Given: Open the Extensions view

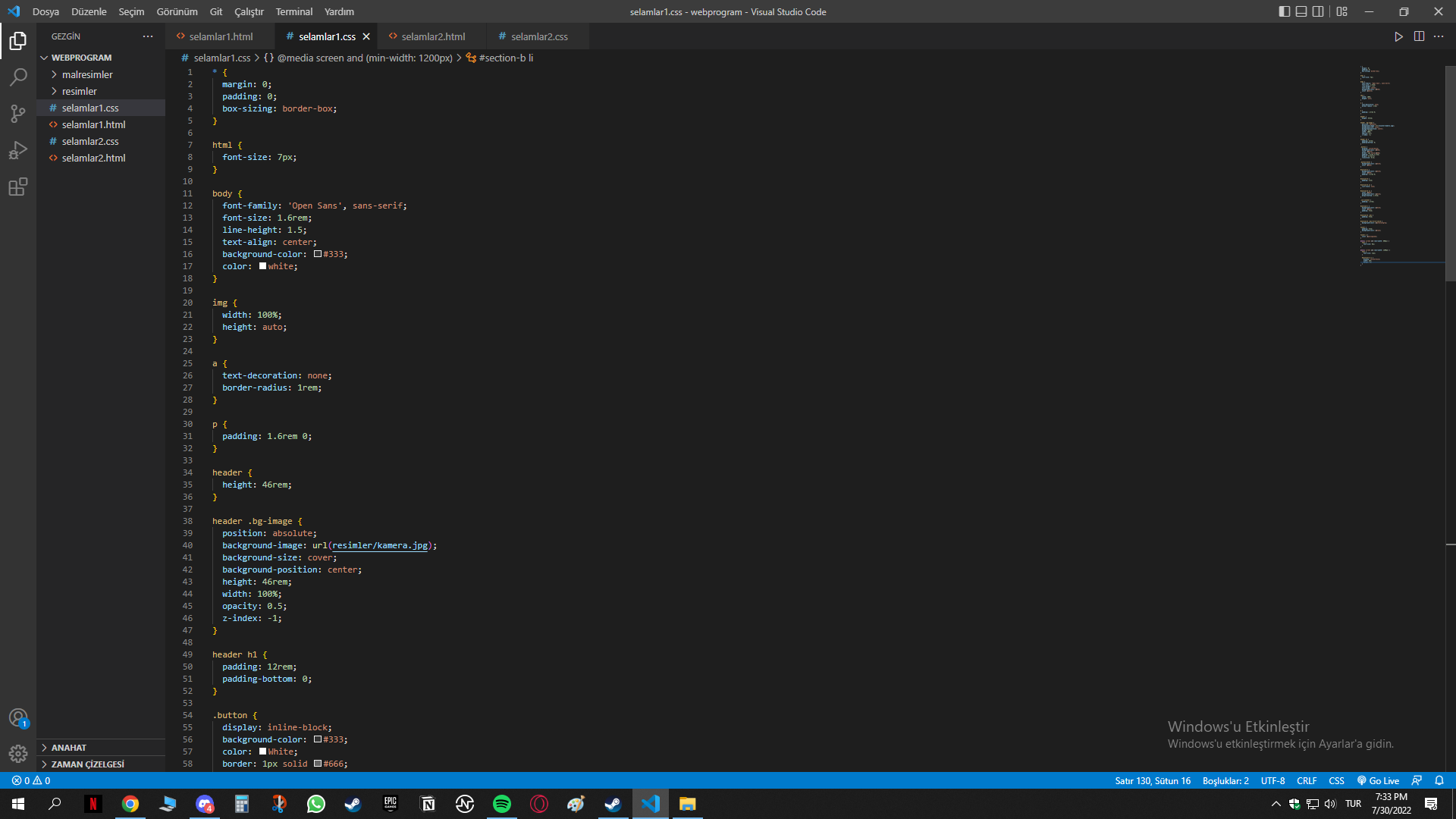Looking at the screenshot, I should 18,186.
